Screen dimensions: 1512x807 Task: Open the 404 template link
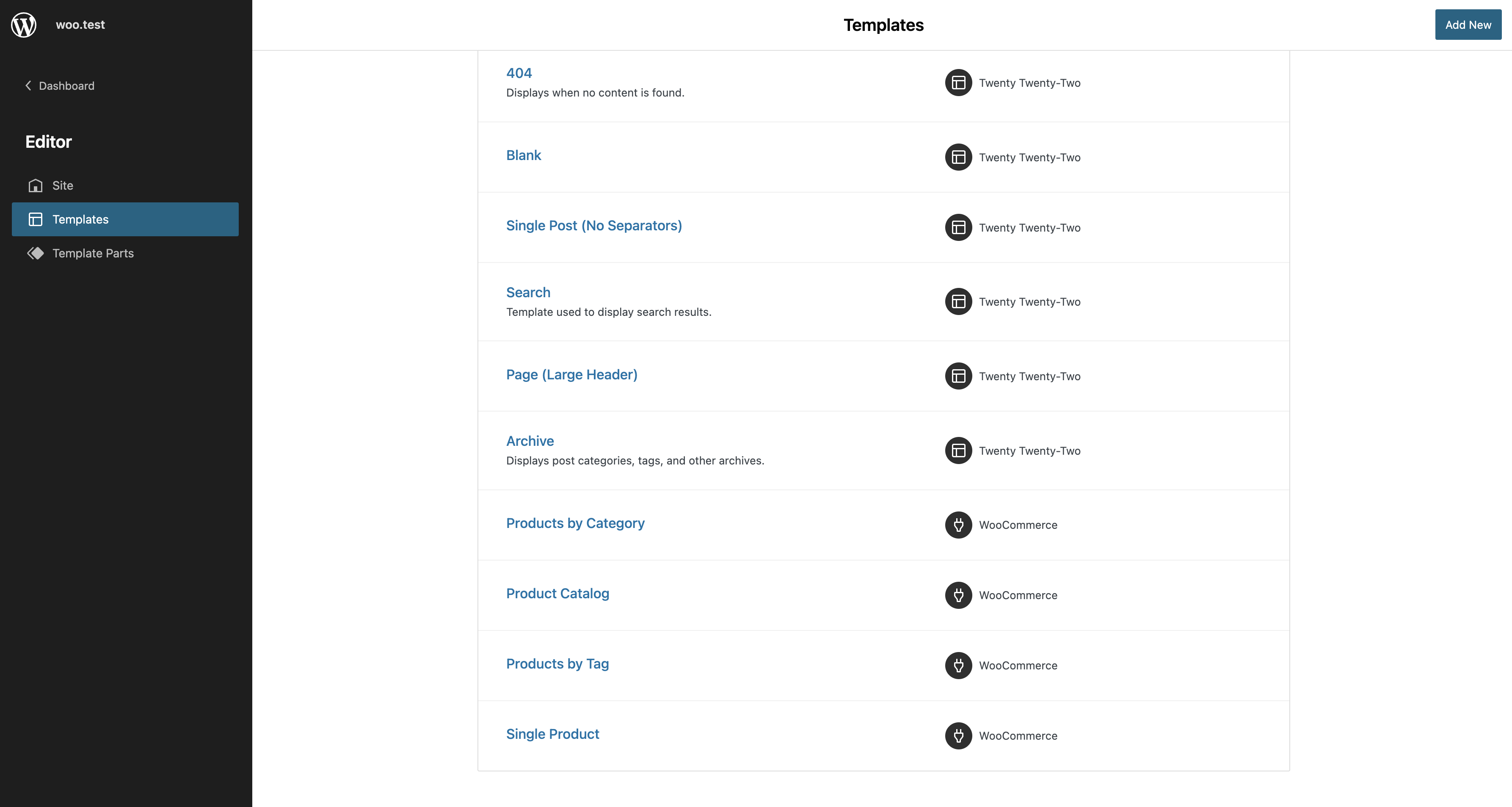(519, 73)
